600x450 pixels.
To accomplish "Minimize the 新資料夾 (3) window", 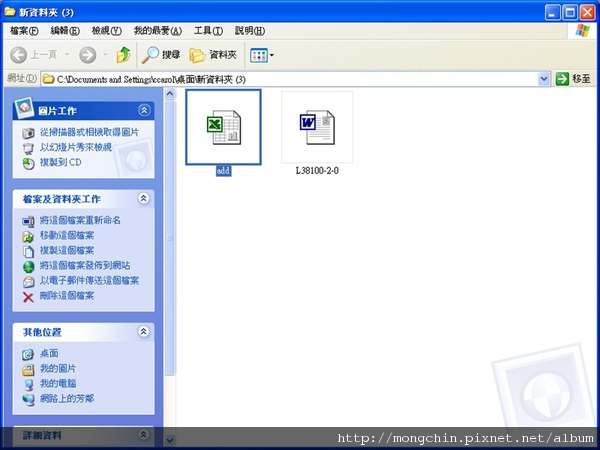I will (552, 13).
